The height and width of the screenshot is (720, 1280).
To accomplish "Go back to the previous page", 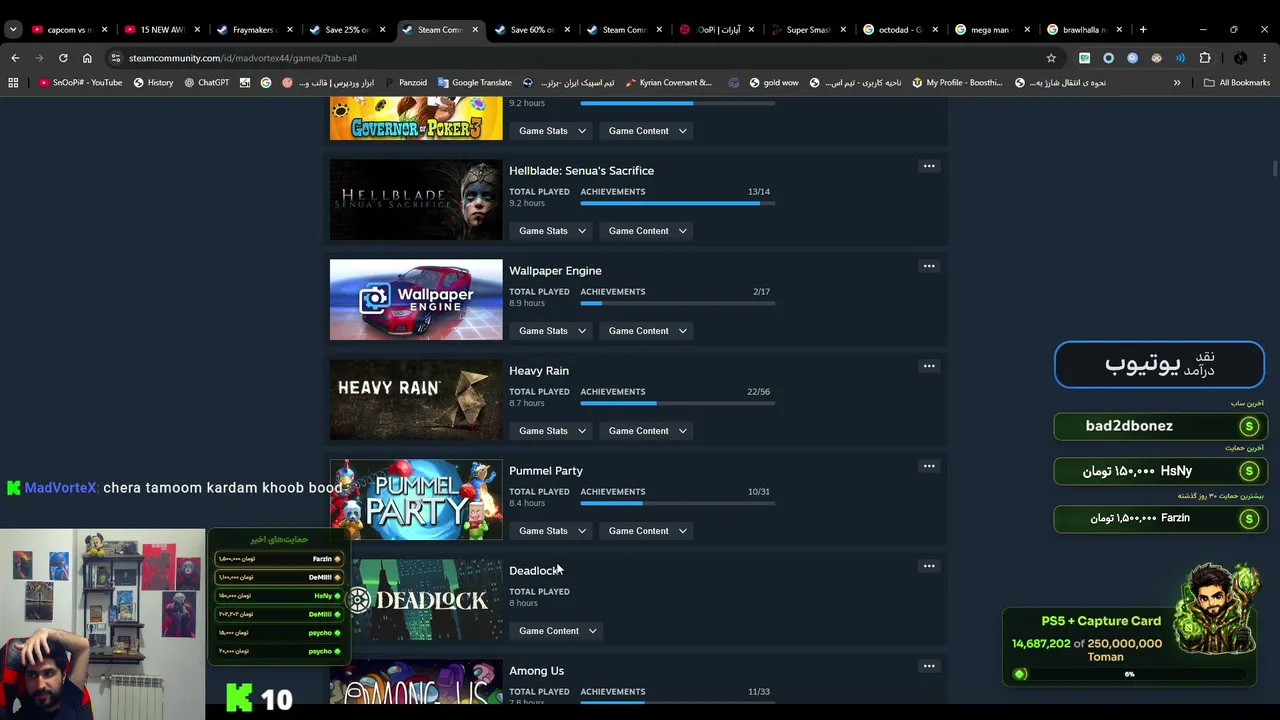I will pos(15,58).
